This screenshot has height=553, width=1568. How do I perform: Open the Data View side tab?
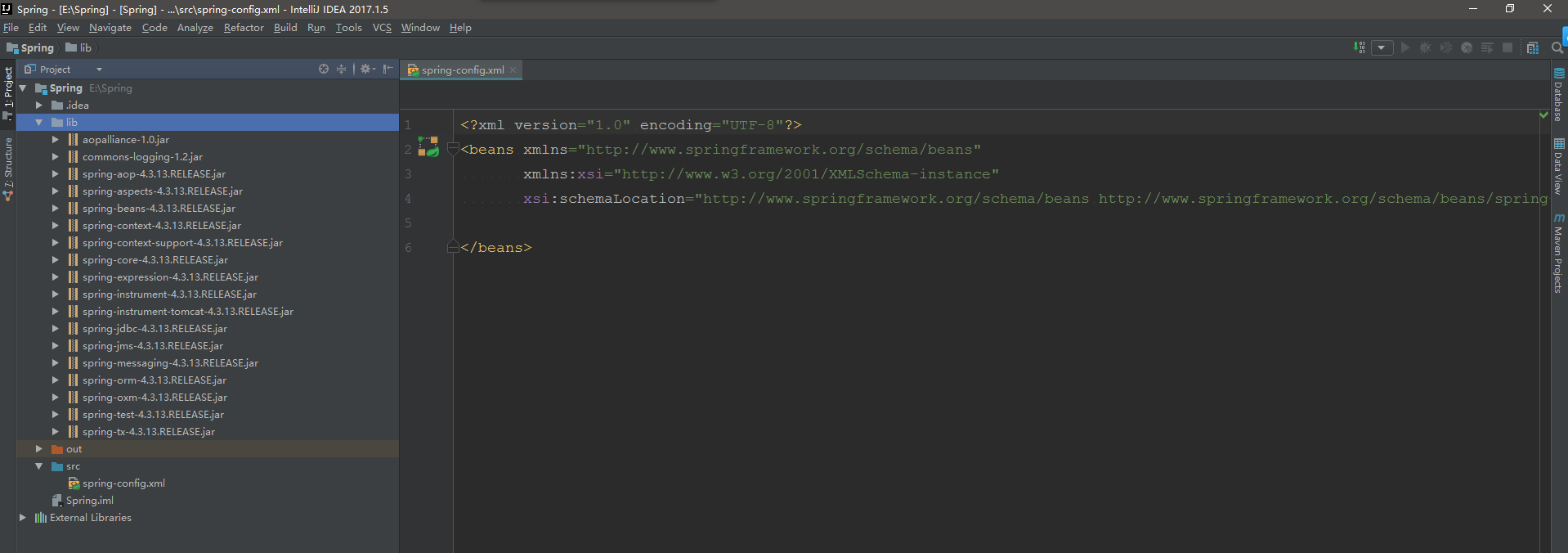tap(1558, 166)
